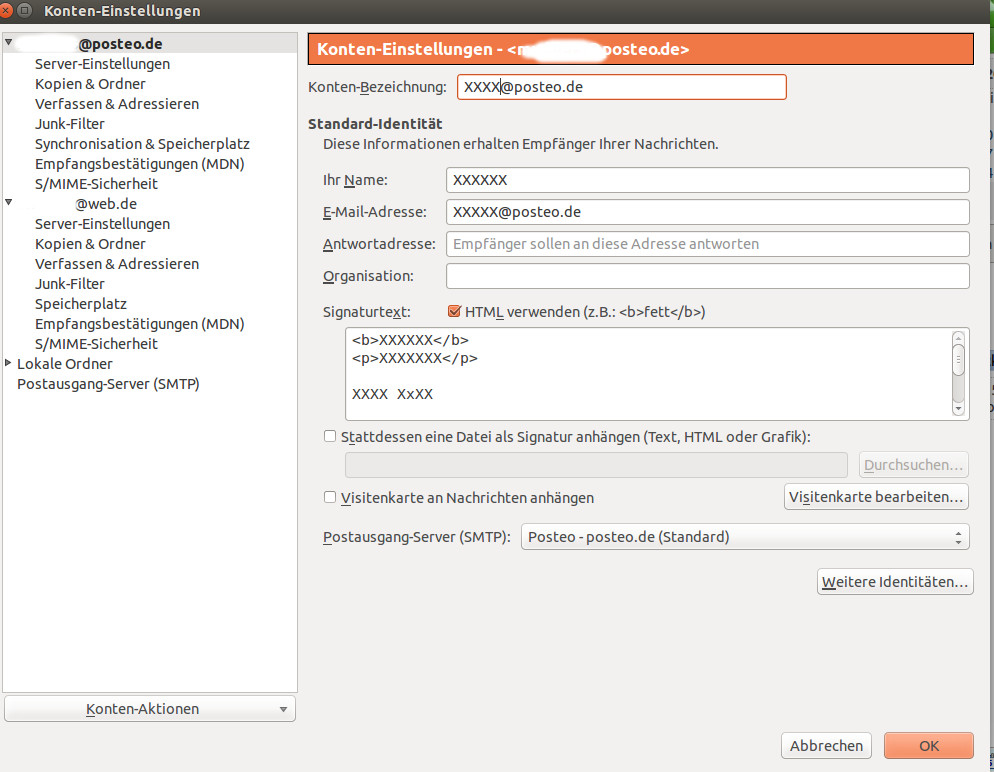Image resolution: width=994 pixels, height=772 pixels.
Task: Expand the Lokale Ordner tree node
Action: point(8,363)
